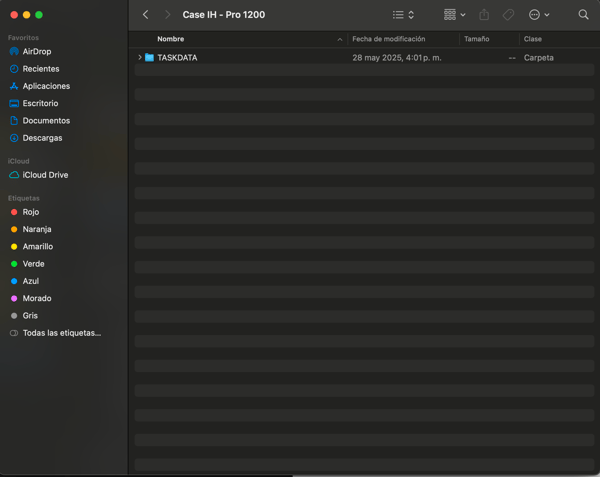Select the TASKDATA folder name

177,58
